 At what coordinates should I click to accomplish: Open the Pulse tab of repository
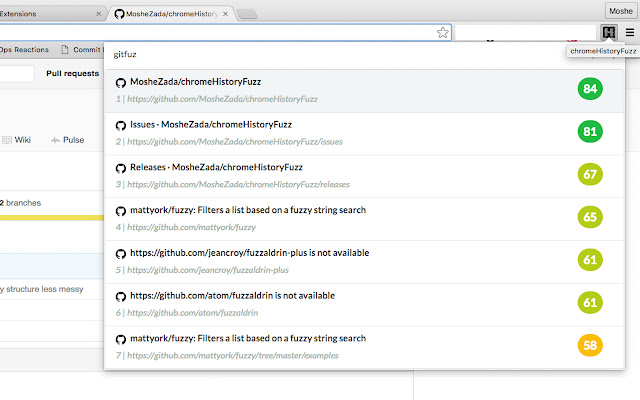pyautogui.click(x=68, y=140)
